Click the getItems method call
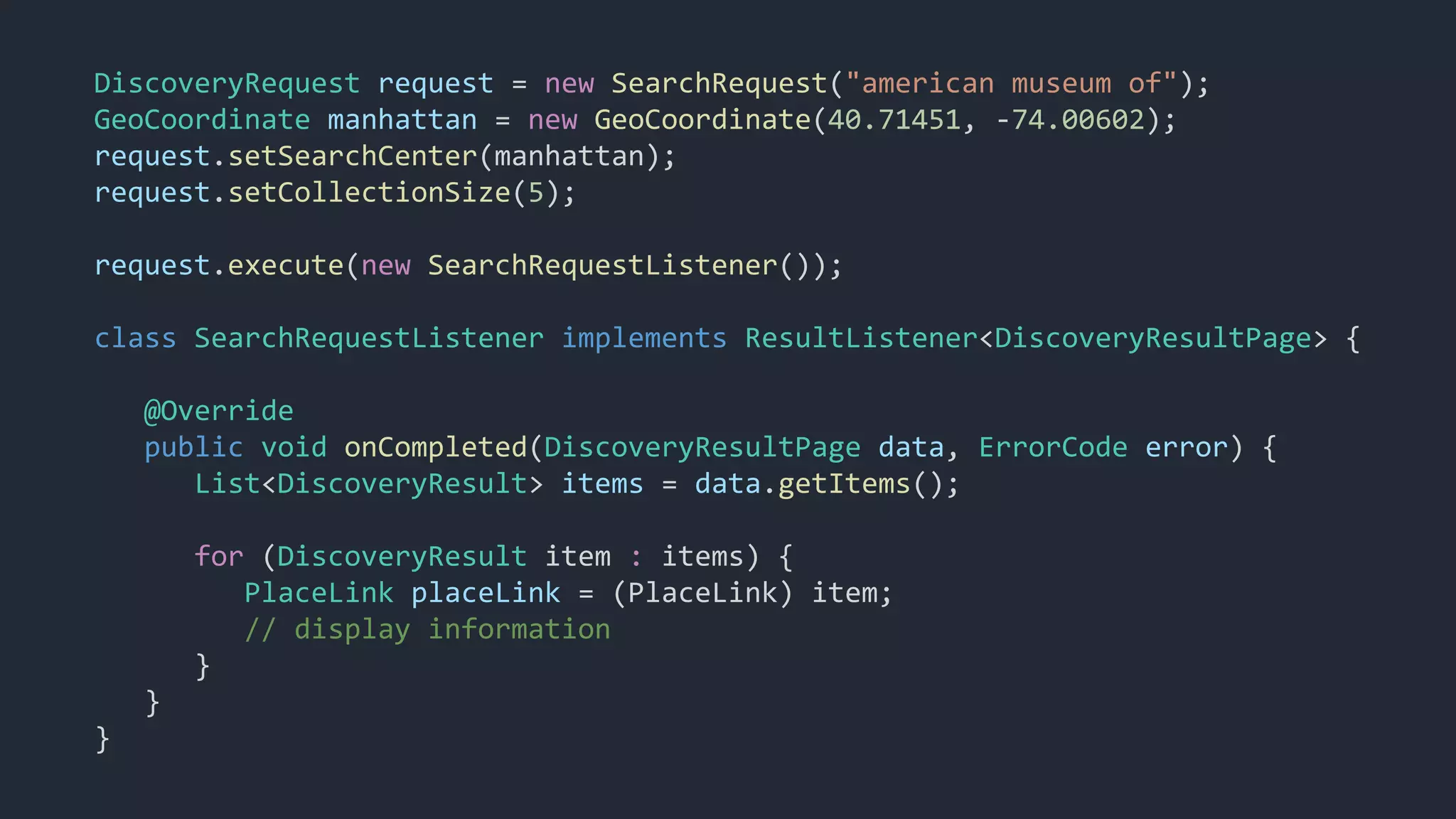 click(843, 484)
